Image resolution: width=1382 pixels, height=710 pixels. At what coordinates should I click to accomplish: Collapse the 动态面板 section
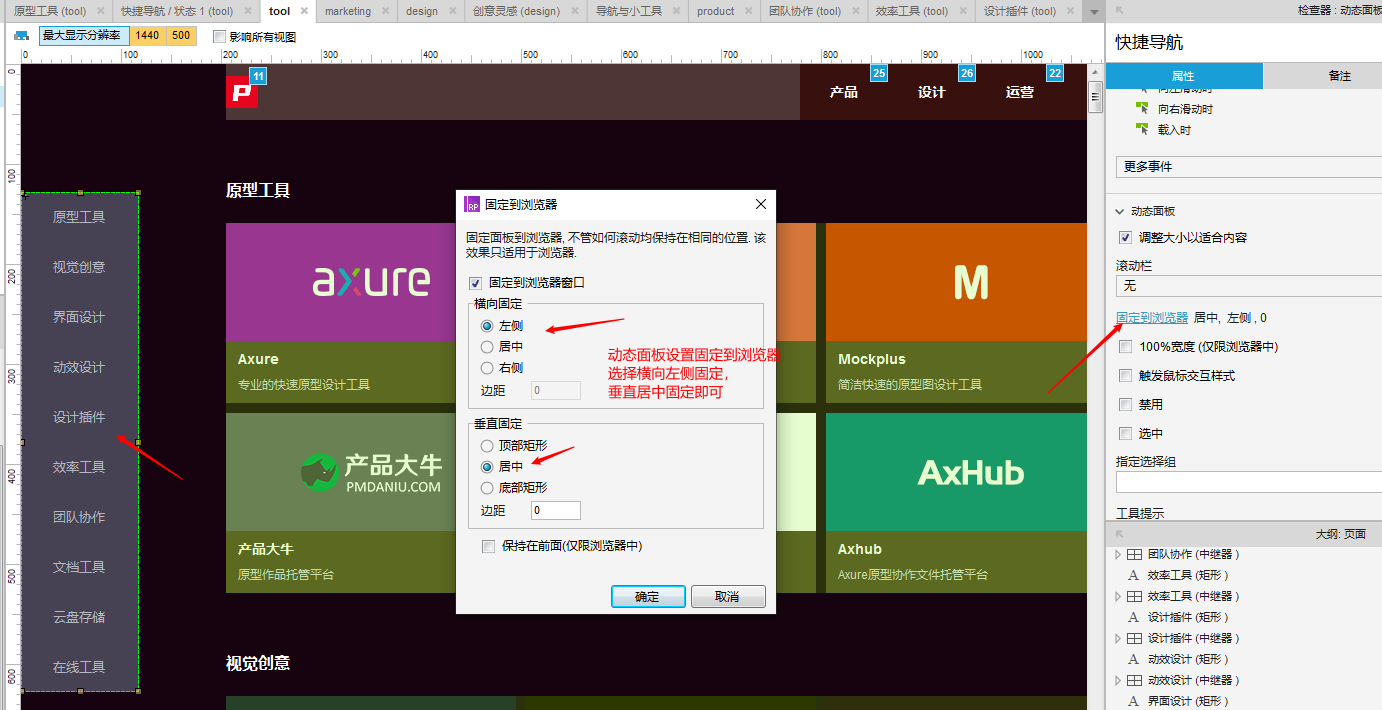click(1120, 212)
